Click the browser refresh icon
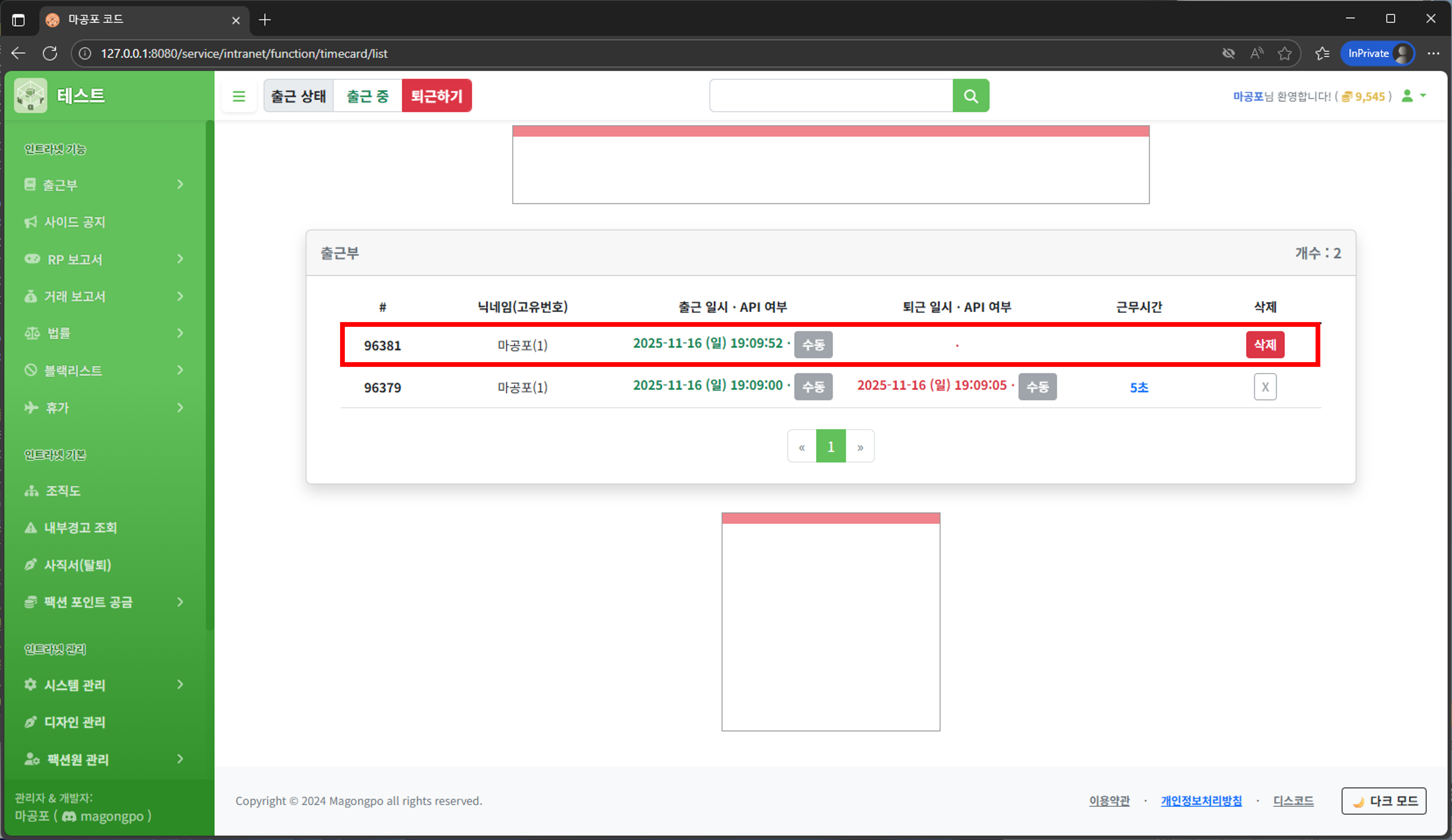This screenshot has height=840, width=1452. (50, 54)
